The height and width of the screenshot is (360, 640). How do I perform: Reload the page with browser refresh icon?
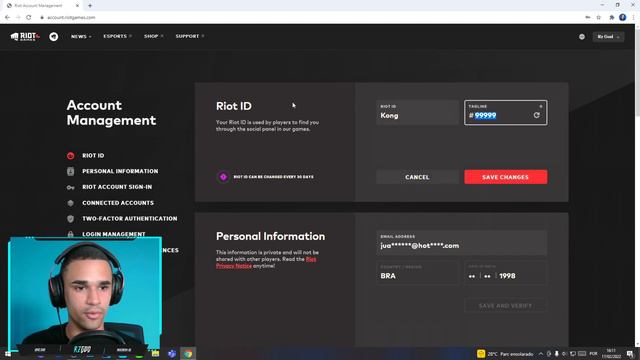[x=29, y=18]
